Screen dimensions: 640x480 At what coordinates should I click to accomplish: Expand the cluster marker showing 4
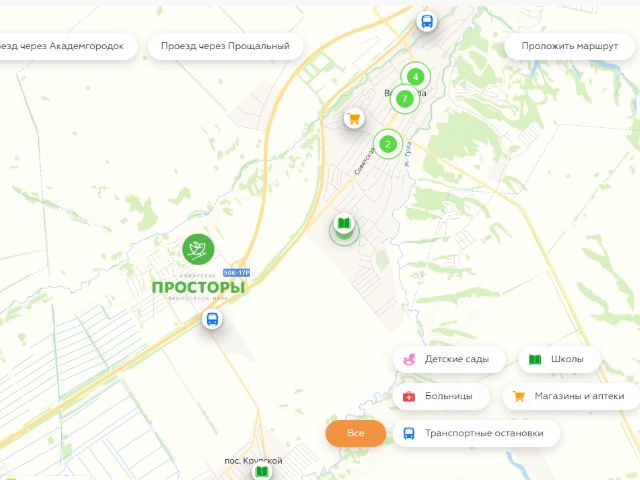pos(416,76)
